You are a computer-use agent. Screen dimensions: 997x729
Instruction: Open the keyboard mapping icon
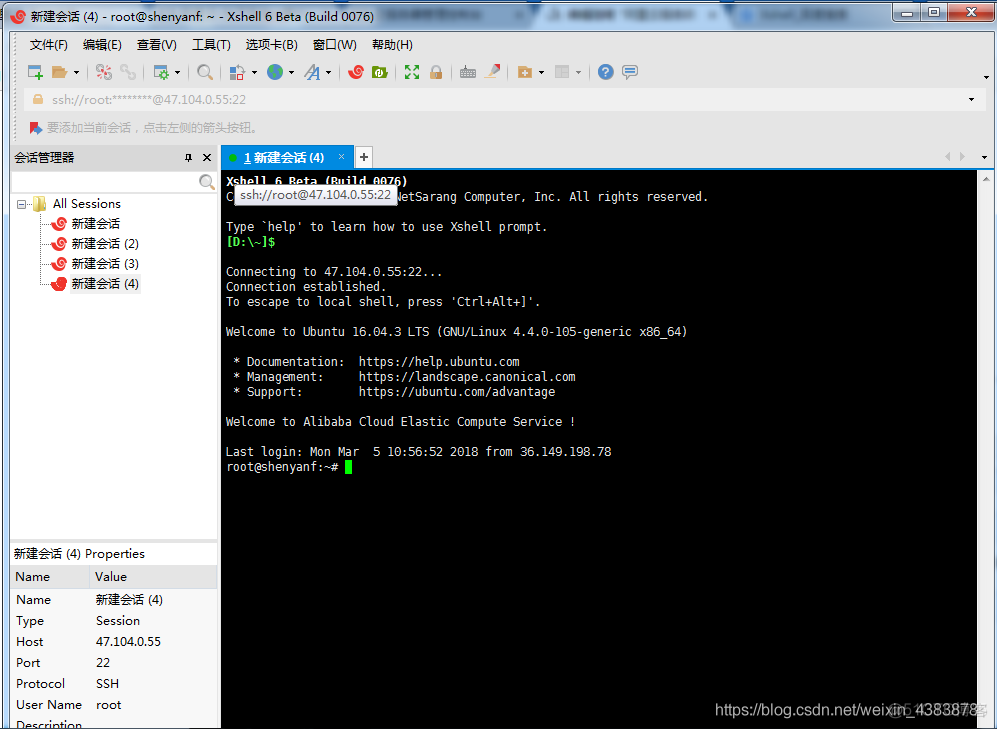coord(468,72)
